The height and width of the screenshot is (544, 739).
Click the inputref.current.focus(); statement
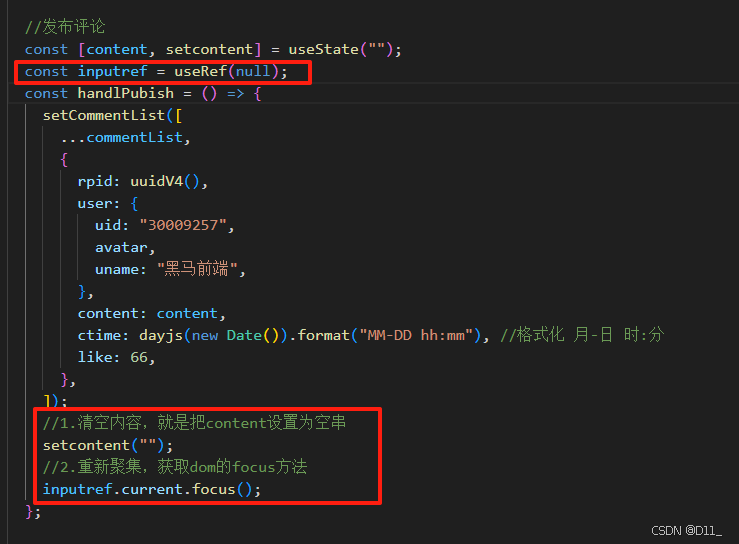tap(152, 489)
